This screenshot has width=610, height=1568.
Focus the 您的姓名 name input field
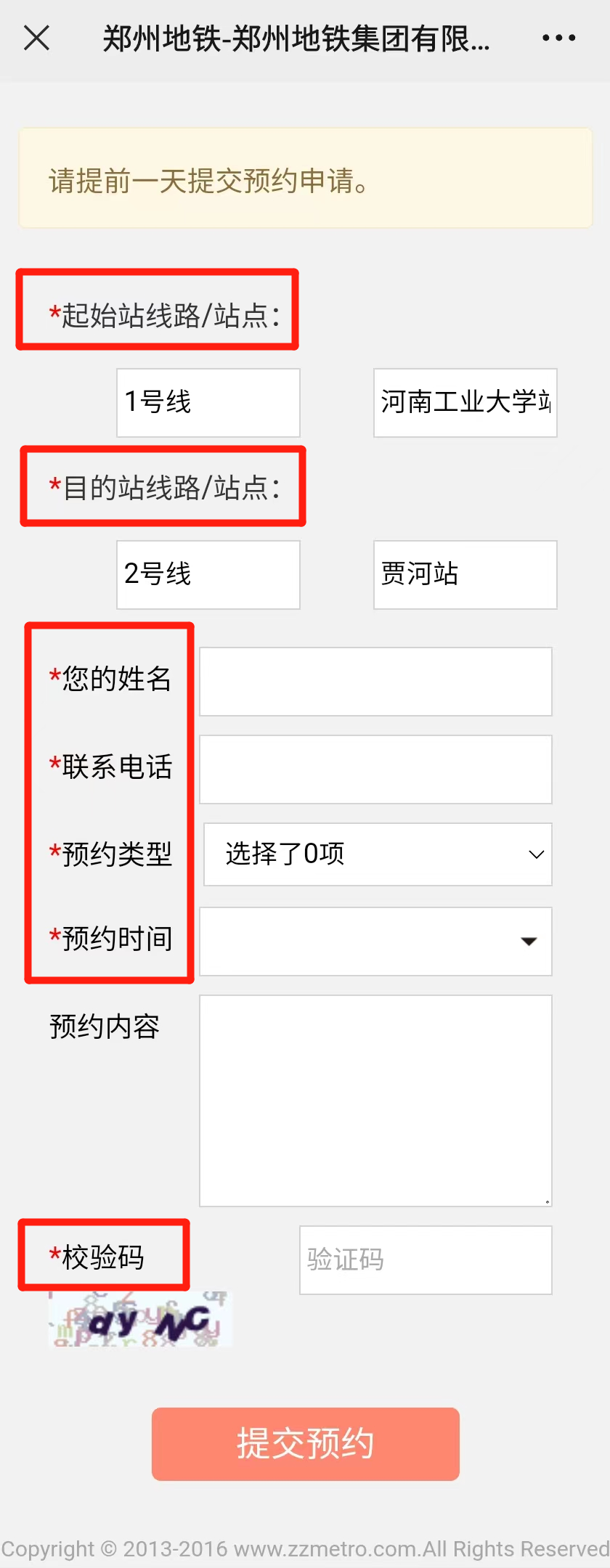tap(375, 682)
